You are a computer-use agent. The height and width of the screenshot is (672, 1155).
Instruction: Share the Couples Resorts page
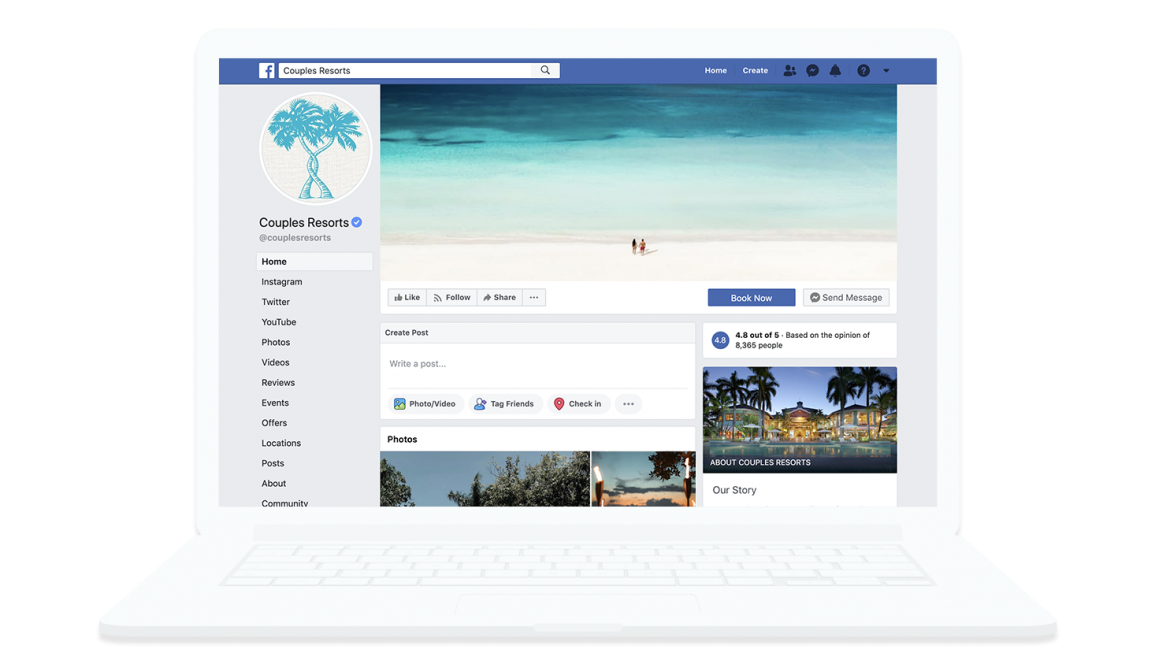499,298
